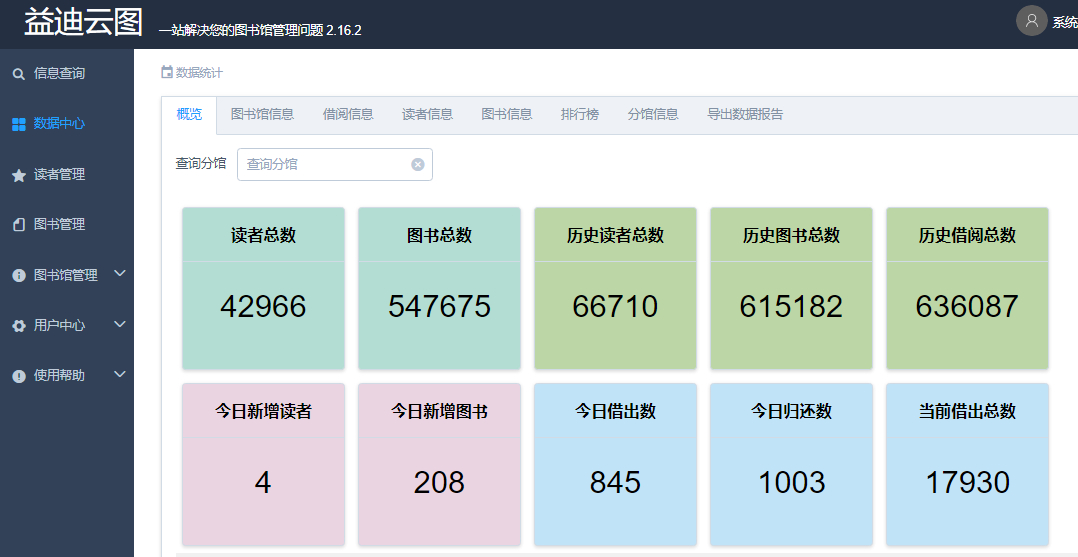The image size is (1078, 557).
Task: Click the 读者总数 statistics card
Action: click(x=263, y=288)
